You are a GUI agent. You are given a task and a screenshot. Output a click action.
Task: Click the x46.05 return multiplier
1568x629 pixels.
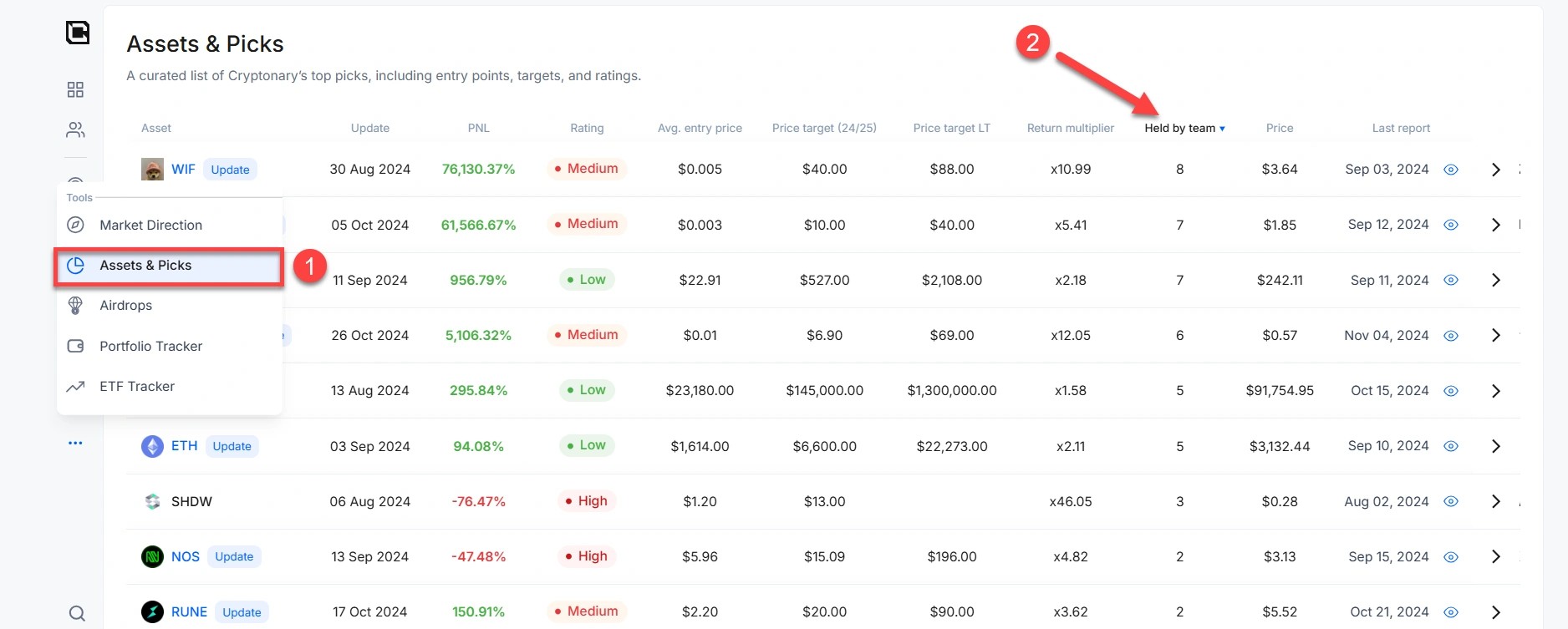point(1071,501)
